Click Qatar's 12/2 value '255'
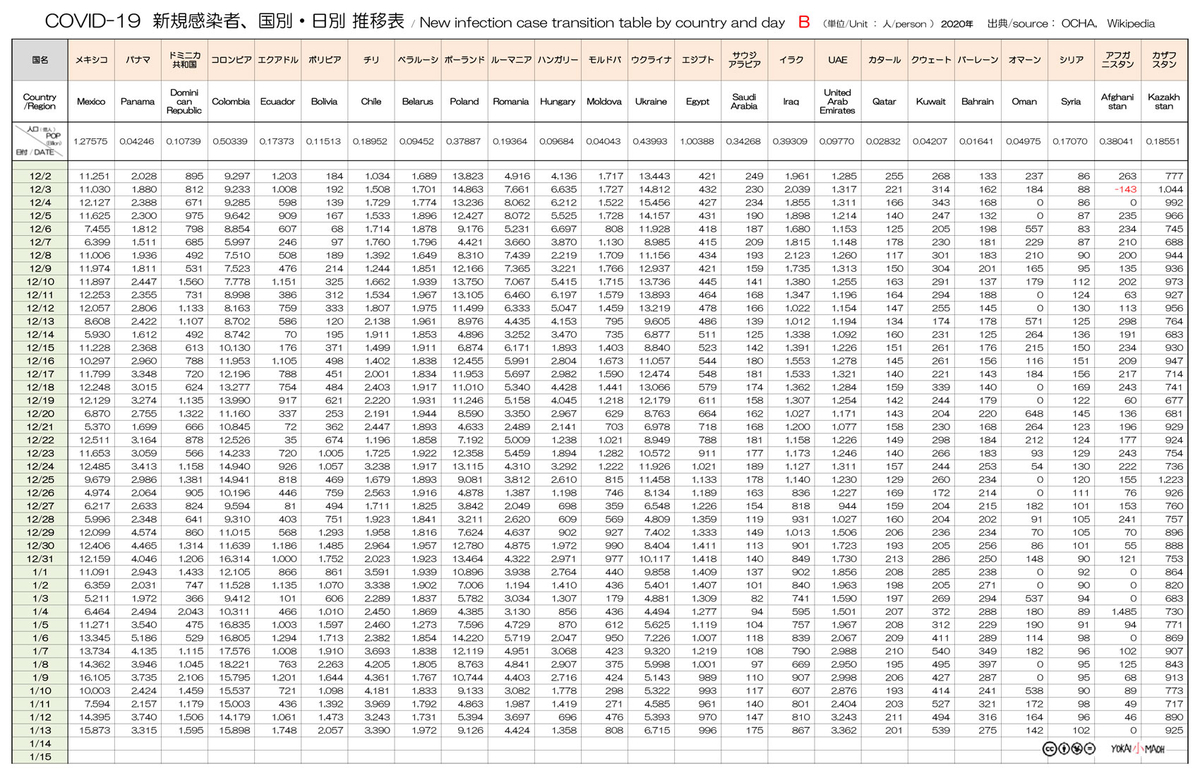Screen dimensions: 1200x771 click(895, 176)
